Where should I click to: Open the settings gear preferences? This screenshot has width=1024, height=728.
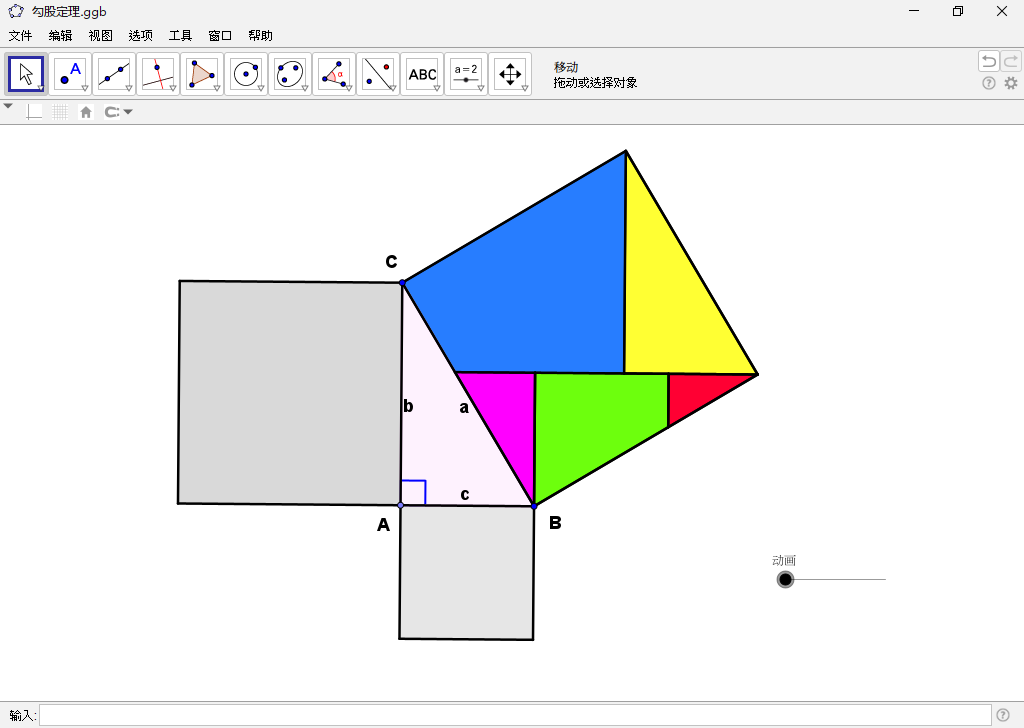[x=1011, y=83]
